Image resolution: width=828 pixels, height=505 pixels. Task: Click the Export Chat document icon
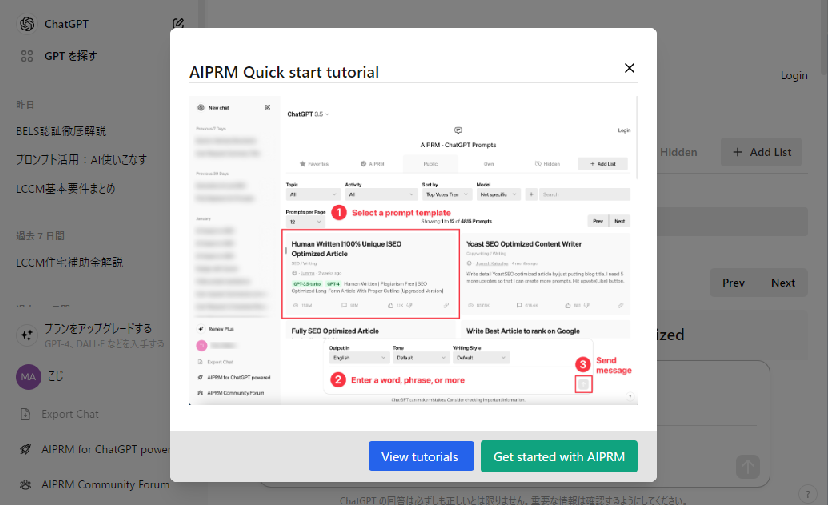25,414
